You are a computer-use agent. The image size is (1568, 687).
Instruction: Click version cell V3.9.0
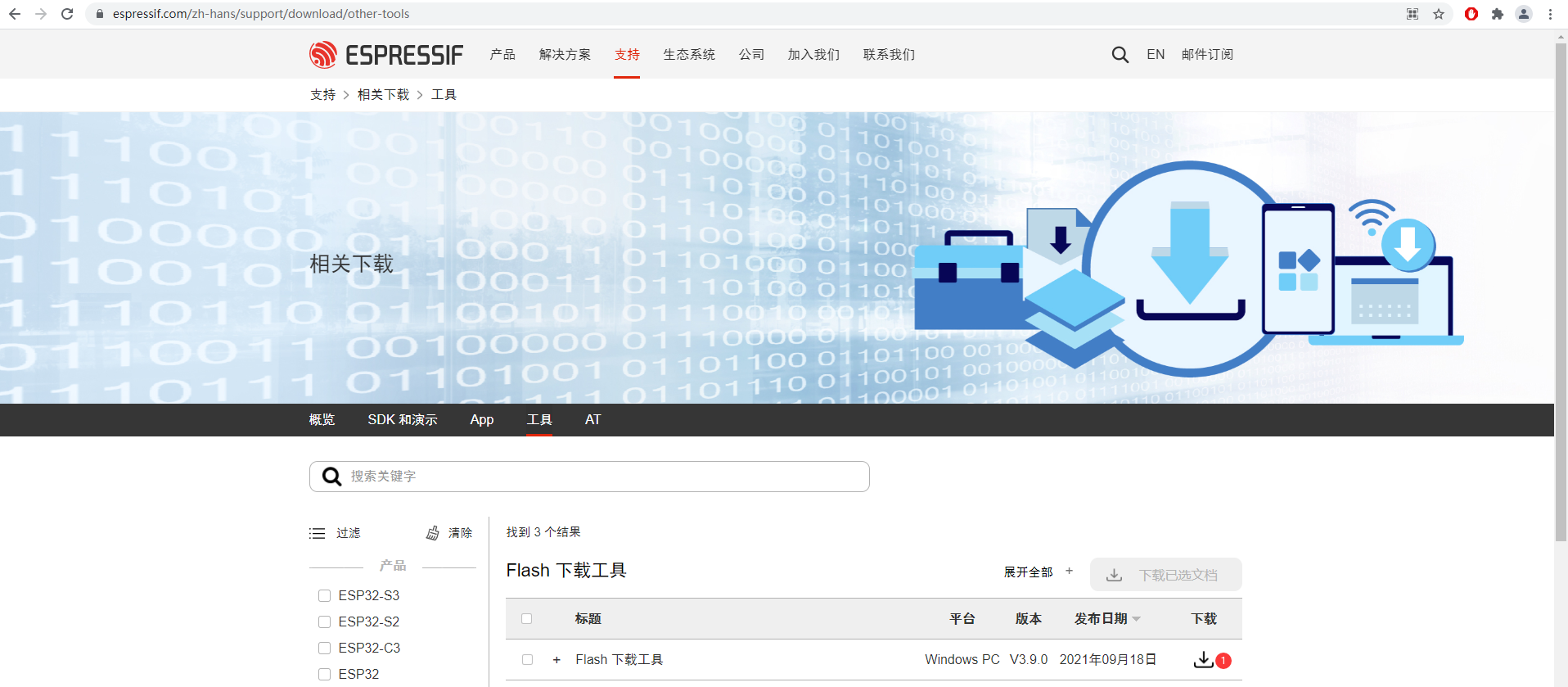coord(1028,660)
